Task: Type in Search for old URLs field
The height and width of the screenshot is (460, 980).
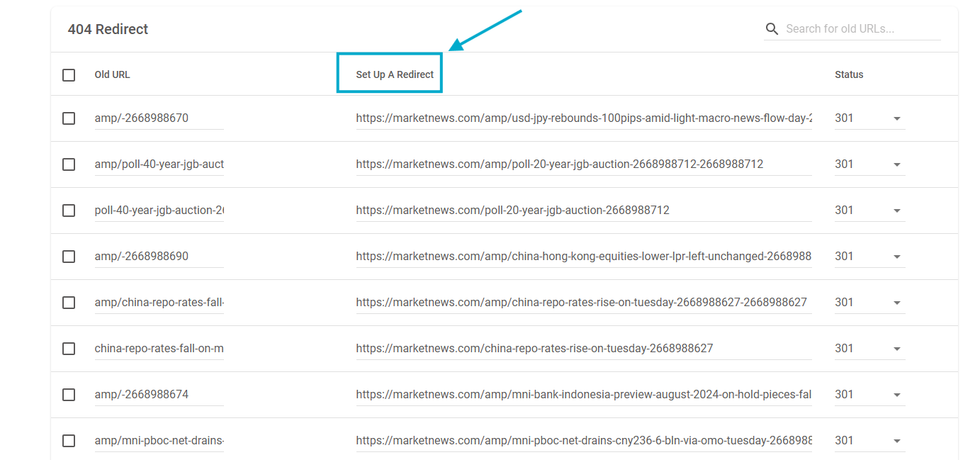Action: coord(861,29)
